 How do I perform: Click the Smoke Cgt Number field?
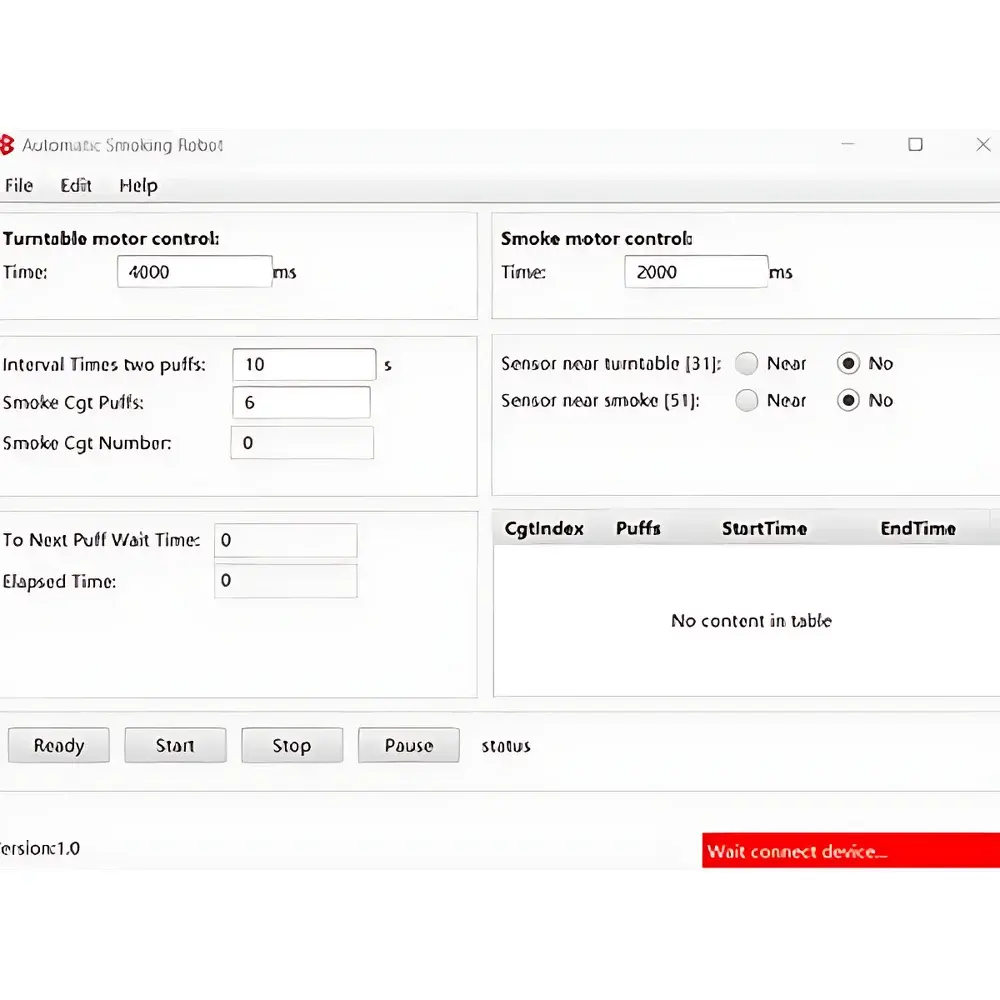point(301,443)
